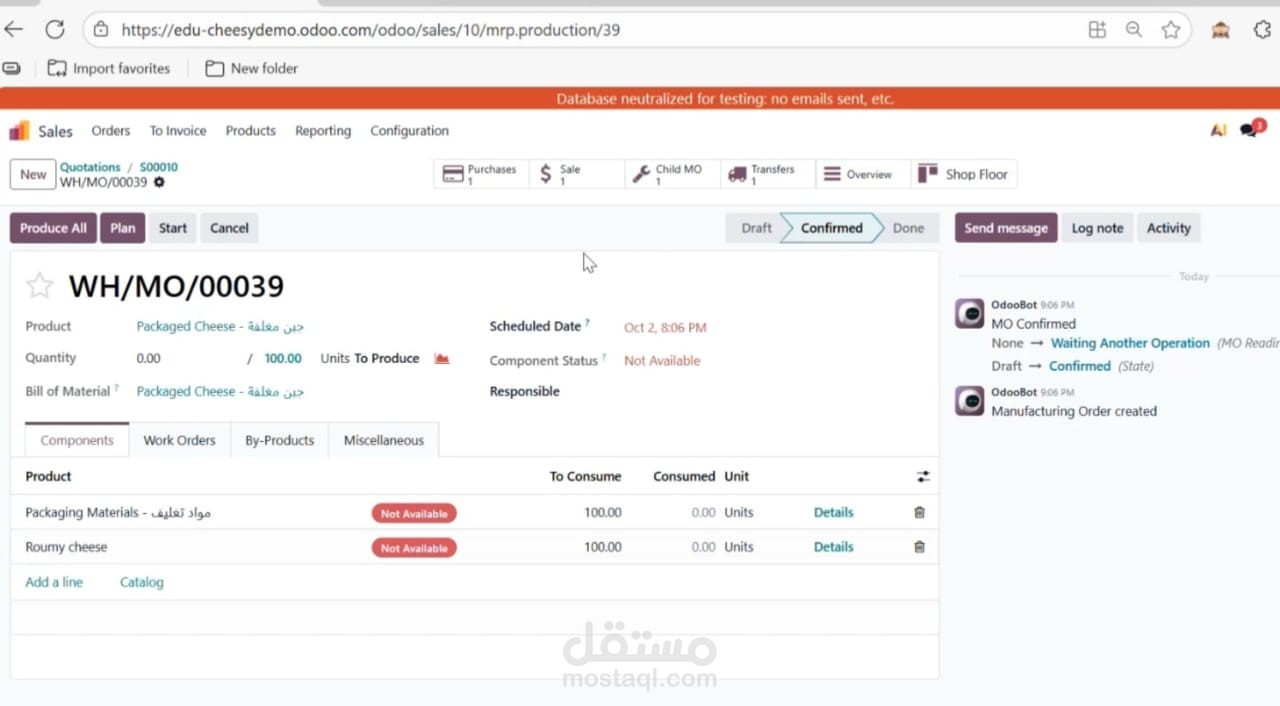
Task: Open the Child MO smart button
Action: [670, 174]
